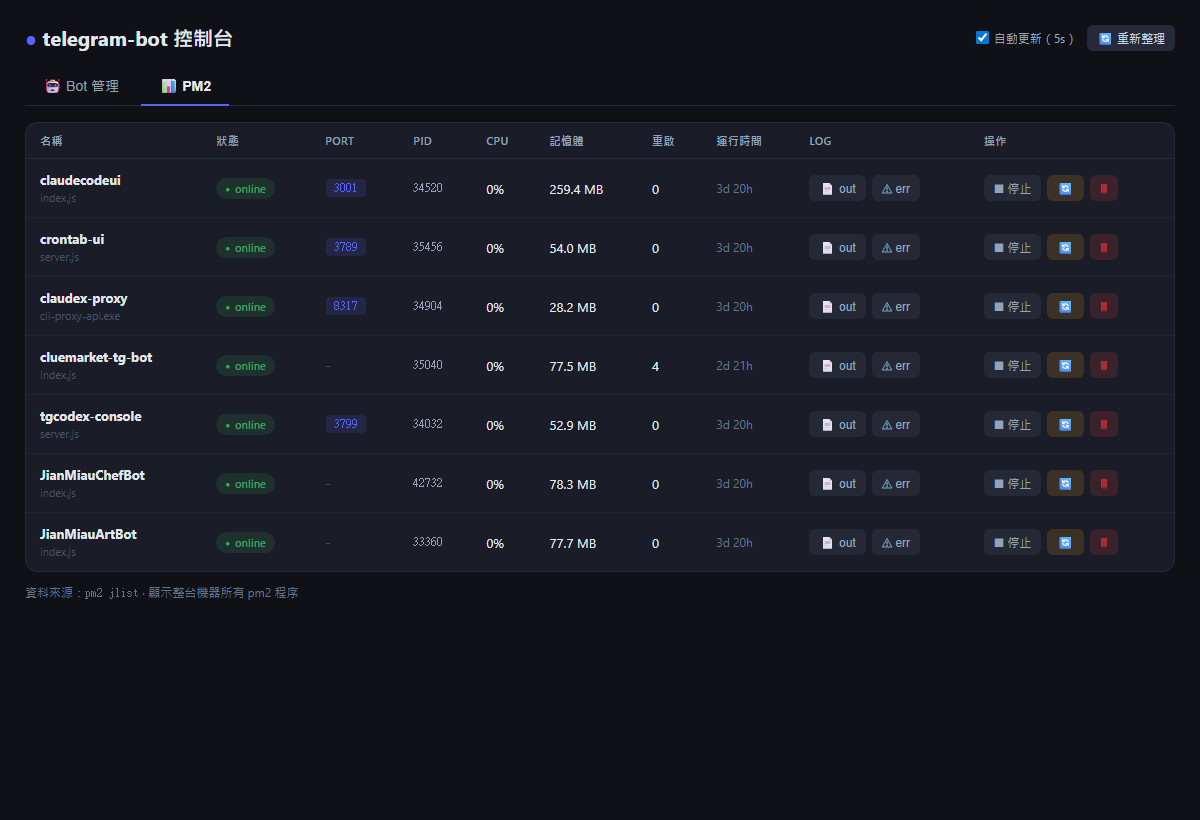Stop the JianMiauChefBot process with 停止
This screenshot has height=820, width=1200.
[1012, 483]
